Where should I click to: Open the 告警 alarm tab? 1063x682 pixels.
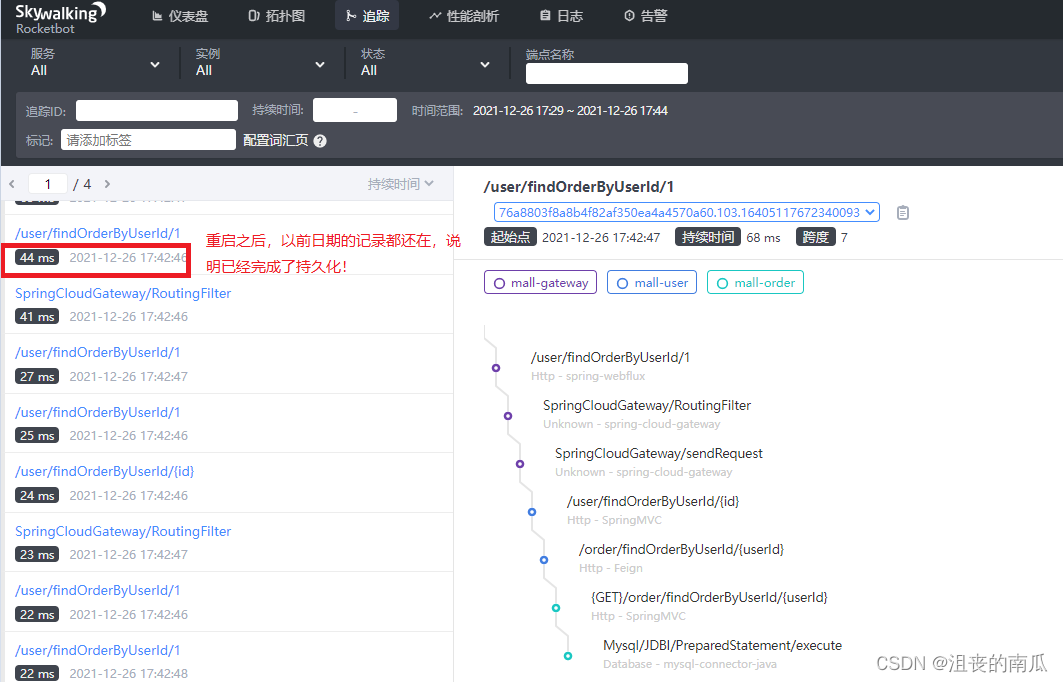click(x=645, y=16)
